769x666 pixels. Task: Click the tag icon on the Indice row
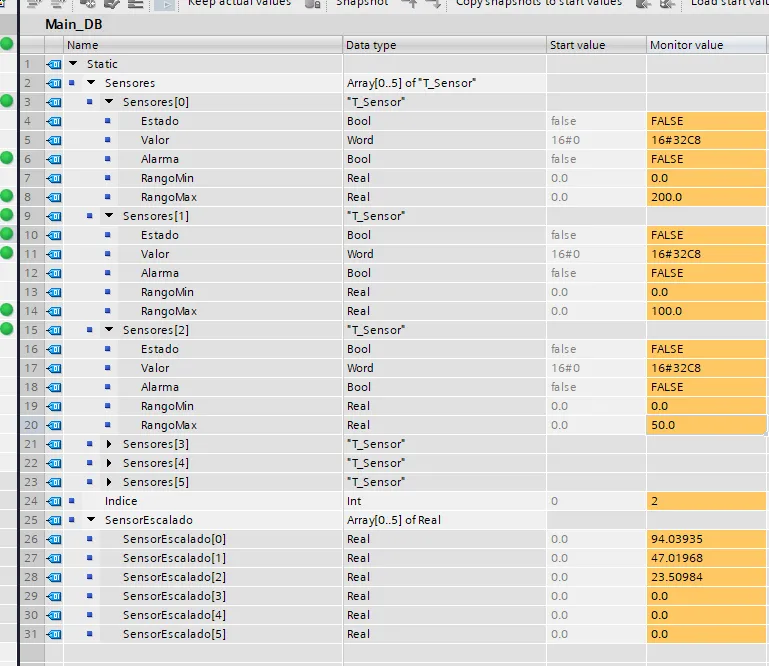(54, 501)
